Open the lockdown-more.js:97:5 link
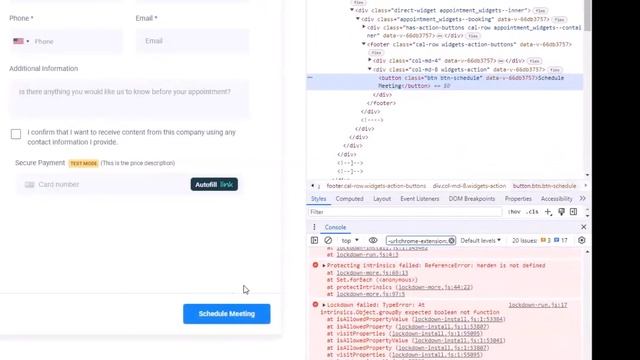 370,294
